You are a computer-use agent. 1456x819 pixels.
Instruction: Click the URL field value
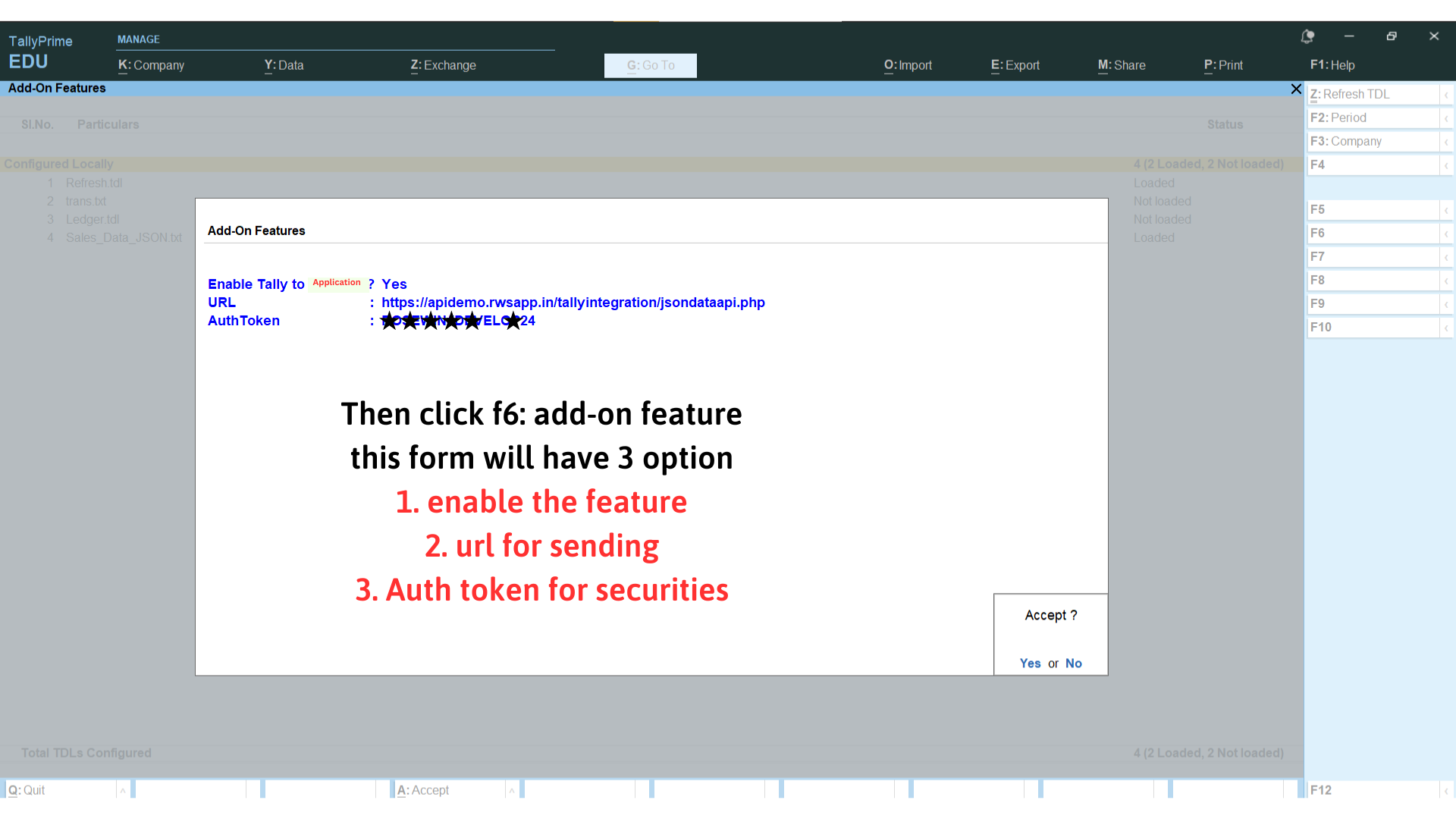[x=573, y=303]
